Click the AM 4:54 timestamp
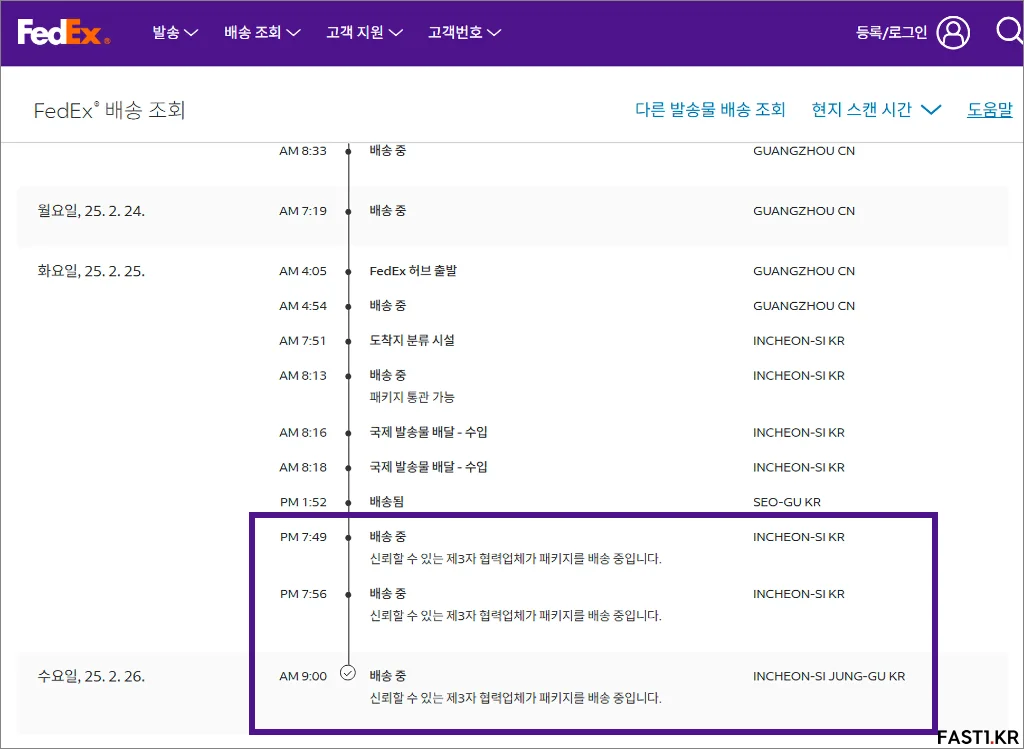The image size is (1024, 749). click(303, 306)
